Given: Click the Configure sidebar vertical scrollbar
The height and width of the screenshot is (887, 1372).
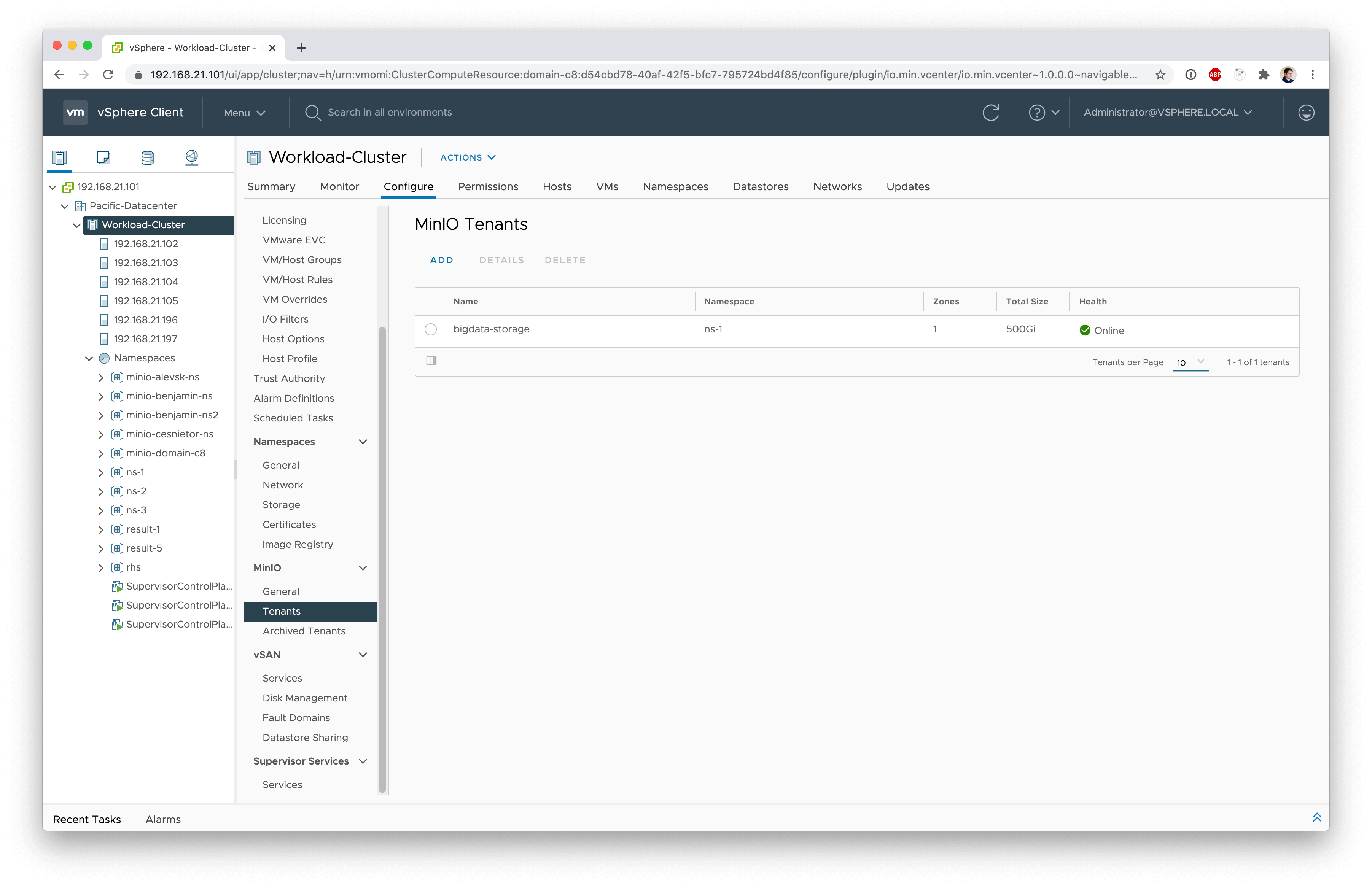Looking at the screenshot, I should click(x=382, y=559).
